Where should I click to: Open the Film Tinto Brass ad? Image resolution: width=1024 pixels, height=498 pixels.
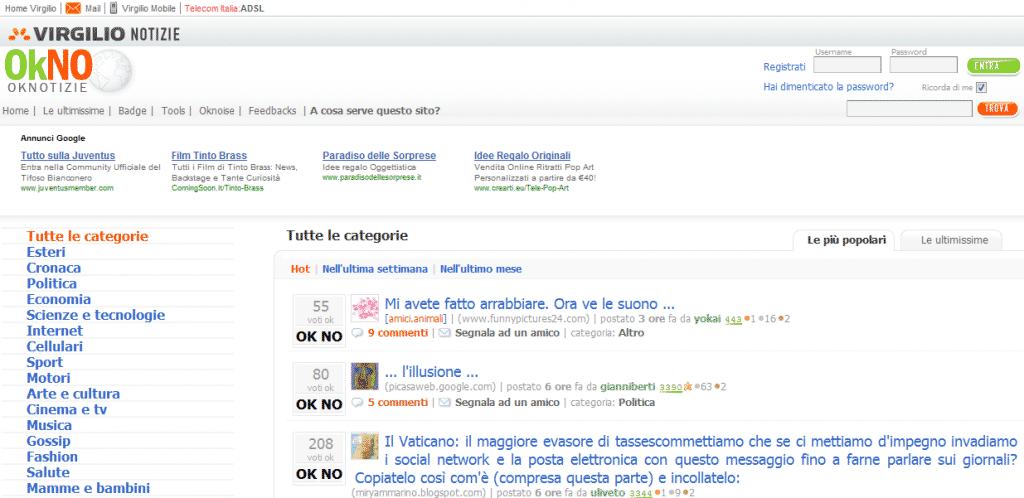(209, 155)
